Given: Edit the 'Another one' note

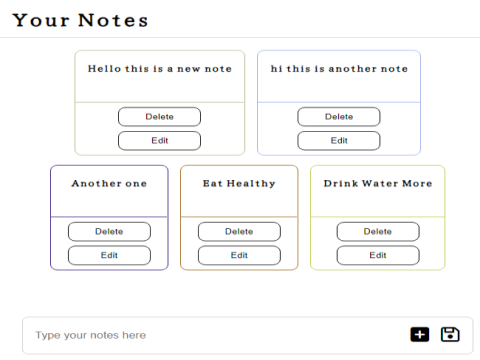Looking at the screenshot, I should pyautogui.click(x=109, y=255).
